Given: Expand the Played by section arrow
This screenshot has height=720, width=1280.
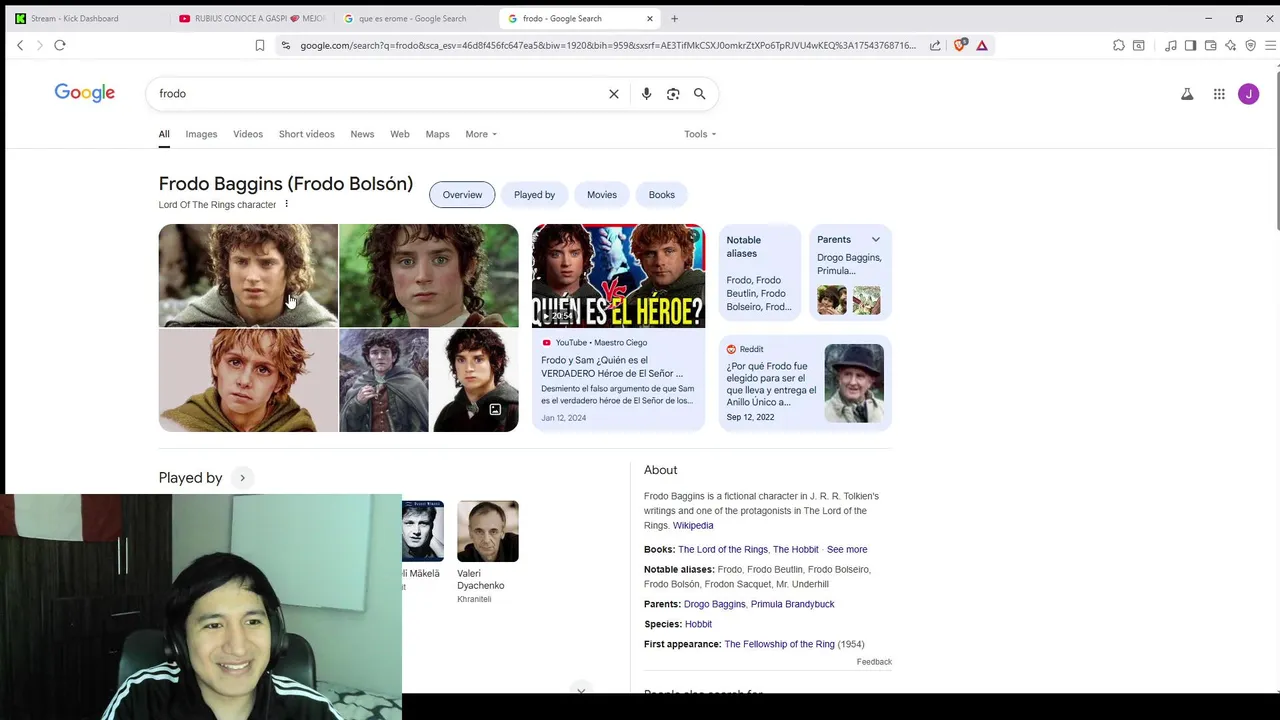Looking at the screenshot, I should coord(242,478).
